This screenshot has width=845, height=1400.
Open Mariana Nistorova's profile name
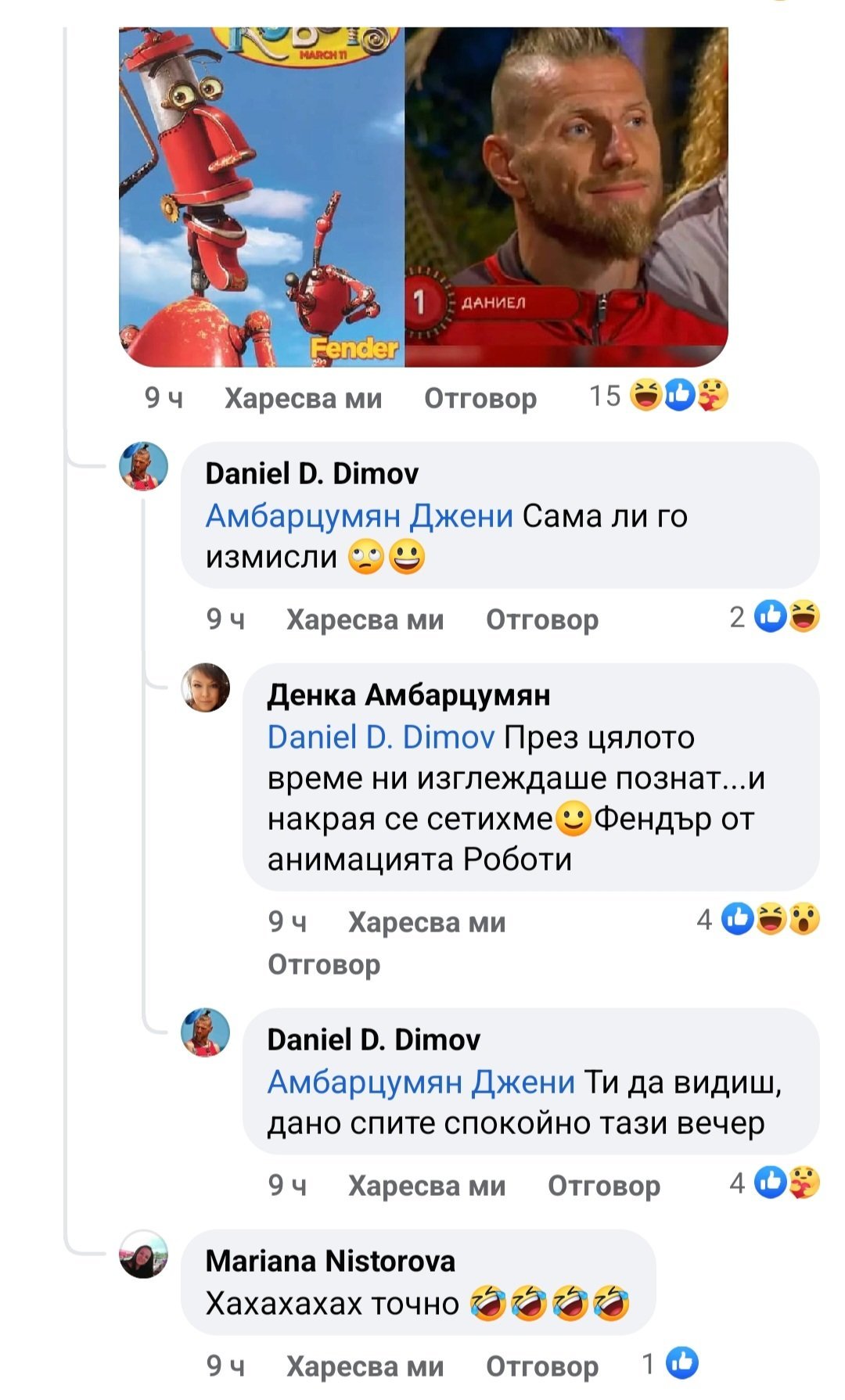[330, 1261]
